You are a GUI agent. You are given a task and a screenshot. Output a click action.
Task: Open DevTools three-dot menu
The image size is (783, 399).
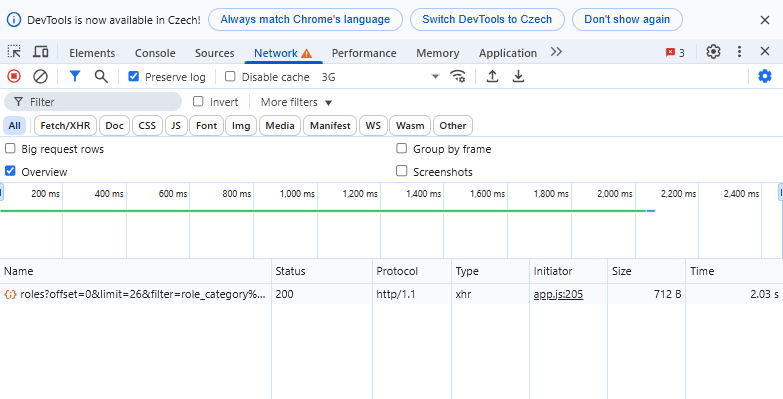click(x=740, y=51)
